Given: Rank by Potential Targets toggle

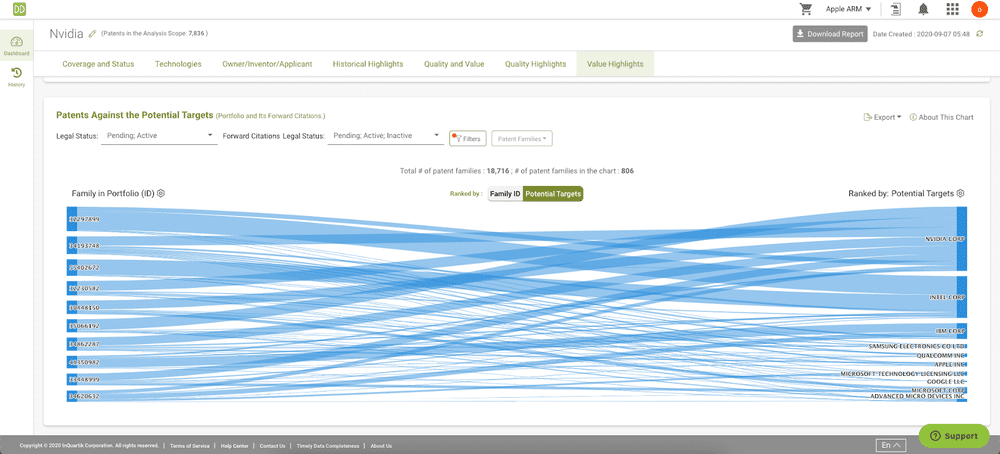Looking at the screenshot, I should coord(553,193).
